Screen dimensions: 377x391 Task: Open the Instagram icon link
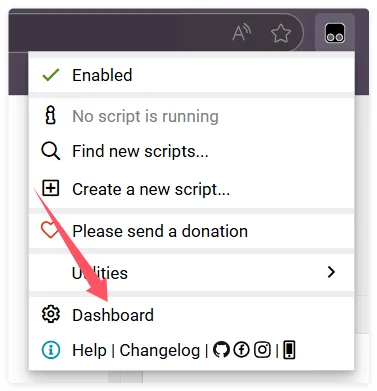point(262,350)
